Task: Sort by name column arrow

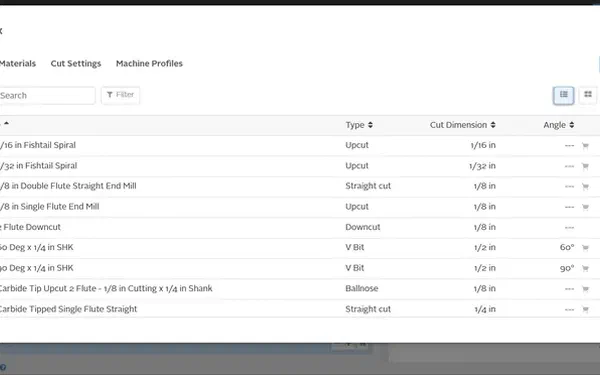Action: click(x=6, y=123)
